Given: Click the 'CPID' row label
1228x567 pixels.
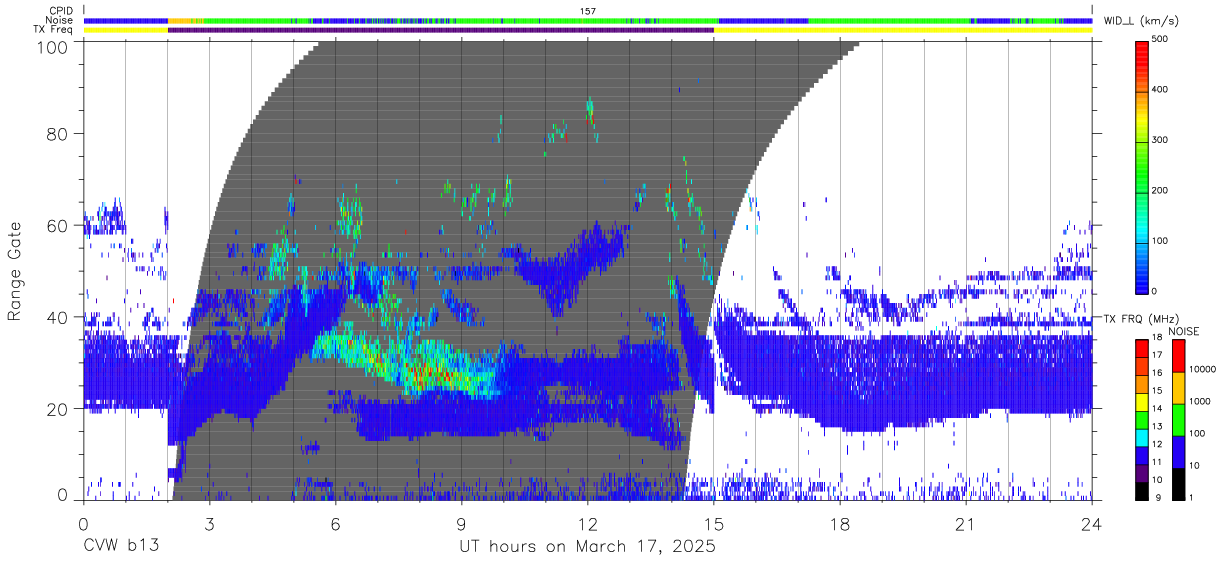Looking at the screenshot, I should coord(62,10).
